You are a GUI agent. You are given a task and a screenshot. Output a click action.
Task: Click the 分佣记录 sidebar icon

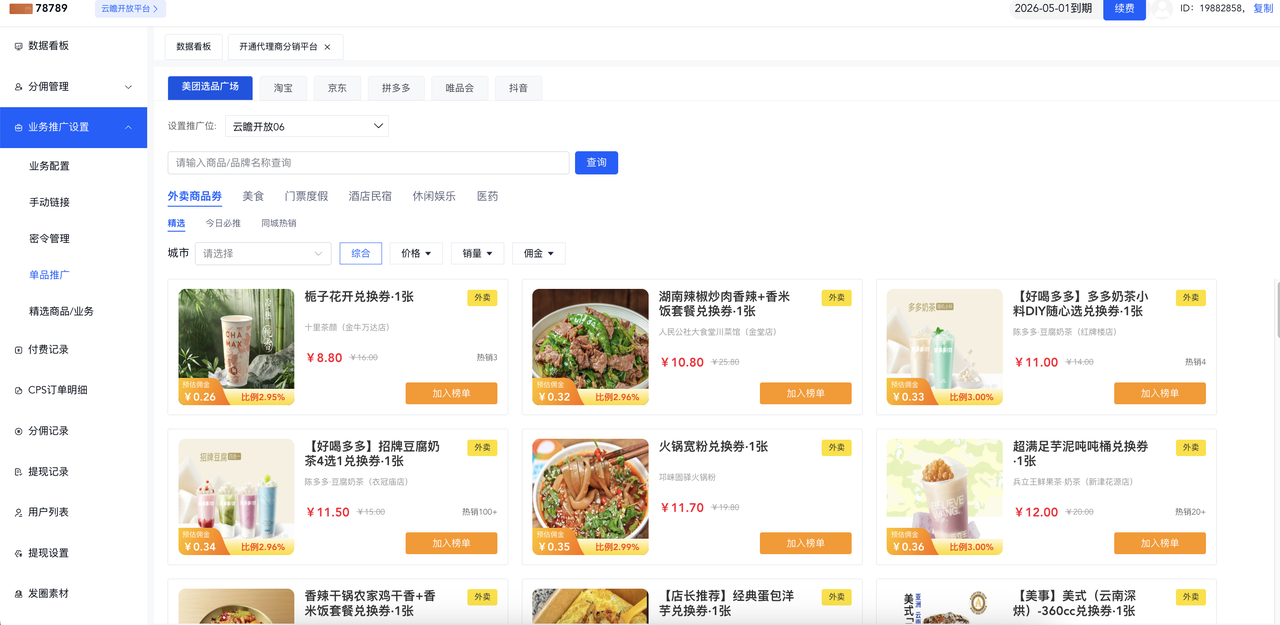click(19, 431)
